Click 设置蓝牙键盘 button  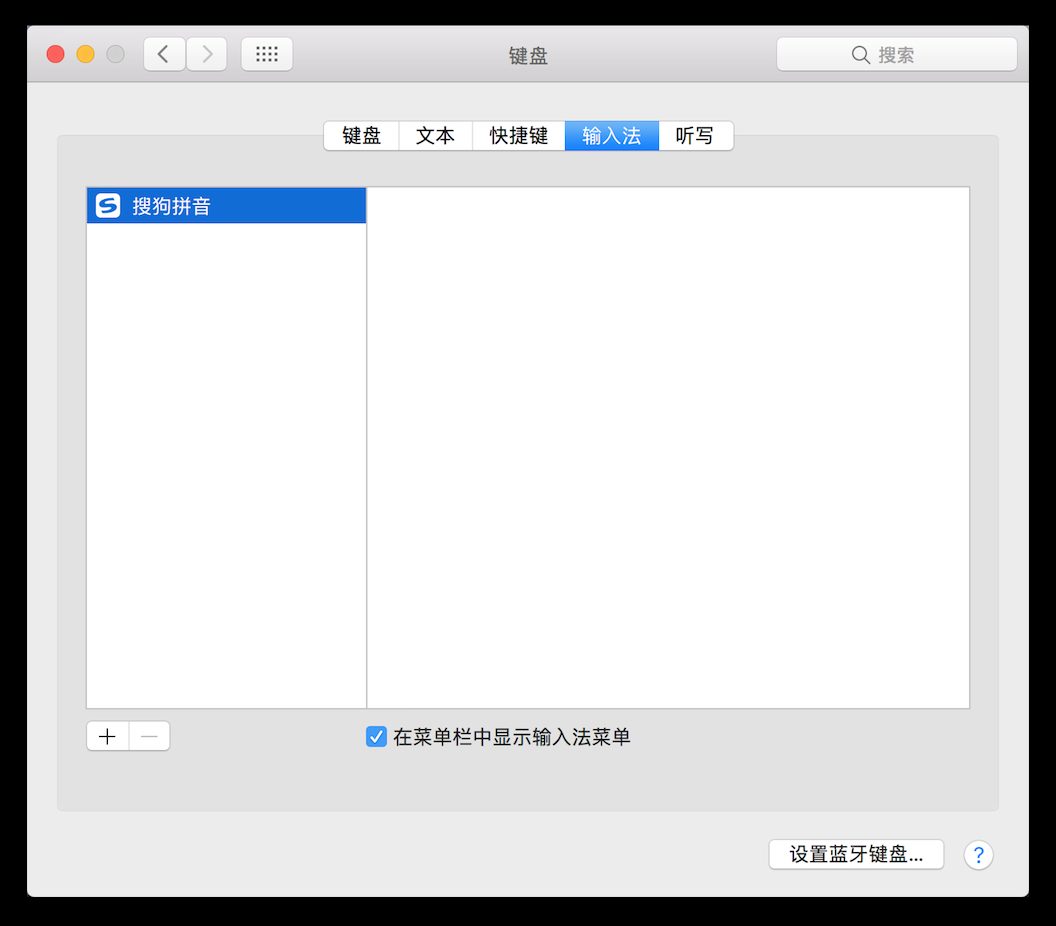tap(856, 855)
